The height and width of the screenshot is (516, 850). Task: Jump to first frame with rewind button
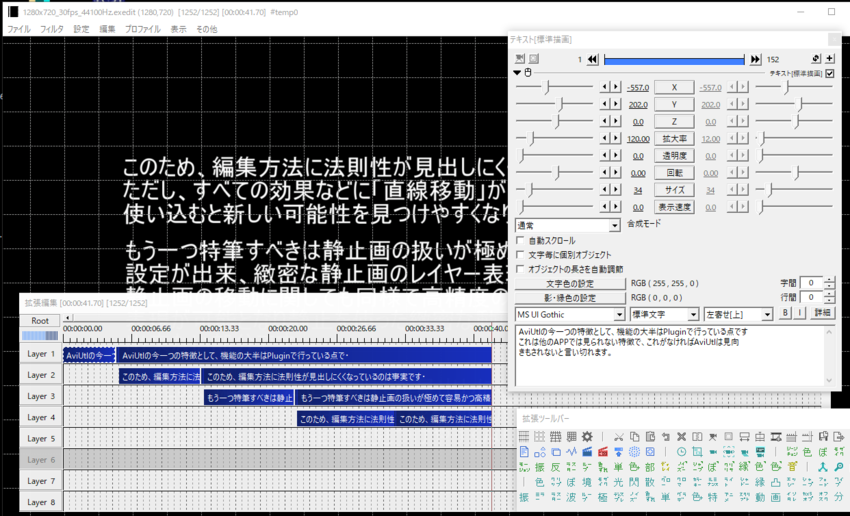(x=593, y=59)
